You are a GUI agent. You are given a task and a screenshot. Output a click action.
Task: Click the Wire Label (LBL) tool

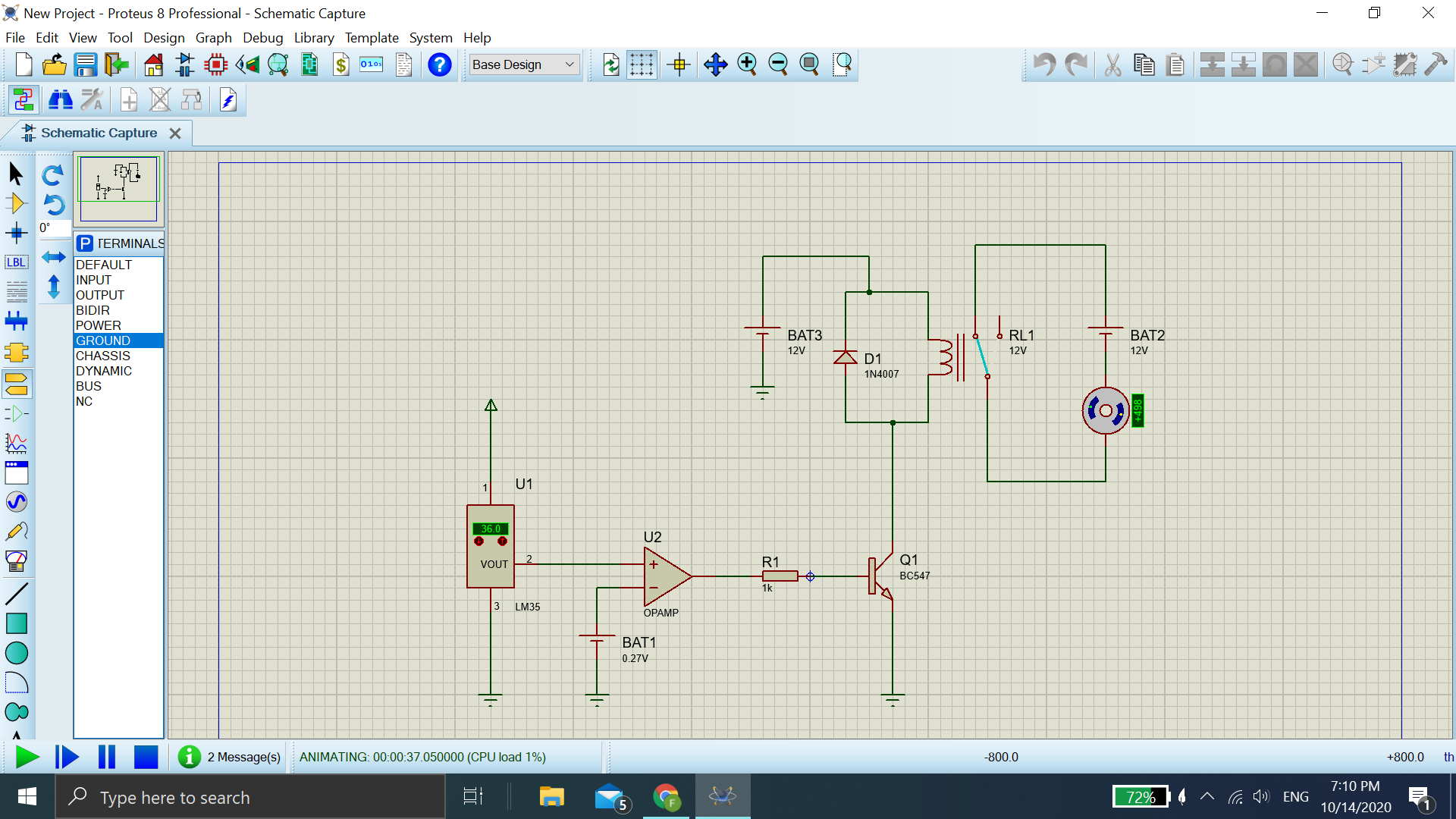[16, 262]
